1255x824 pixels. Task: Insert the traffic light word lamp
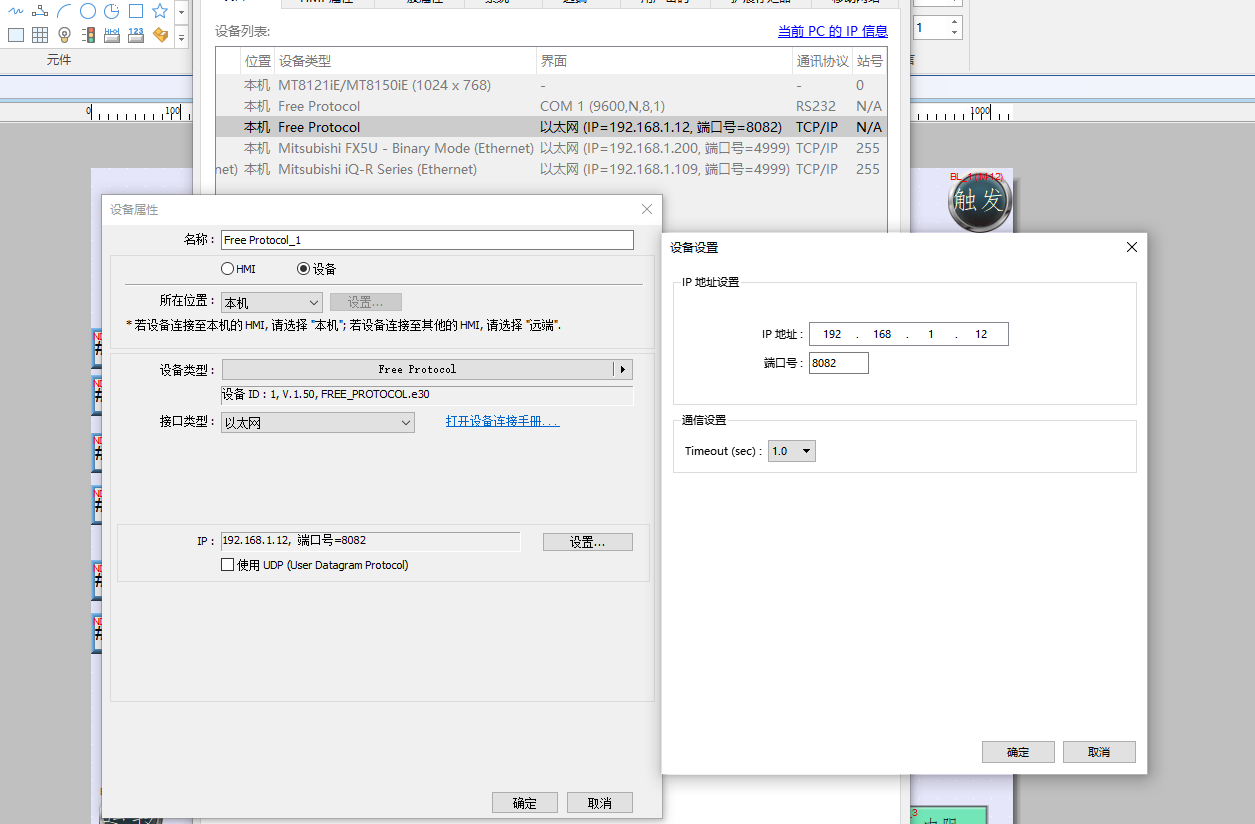pyautogui.click(x=88, y=35)
